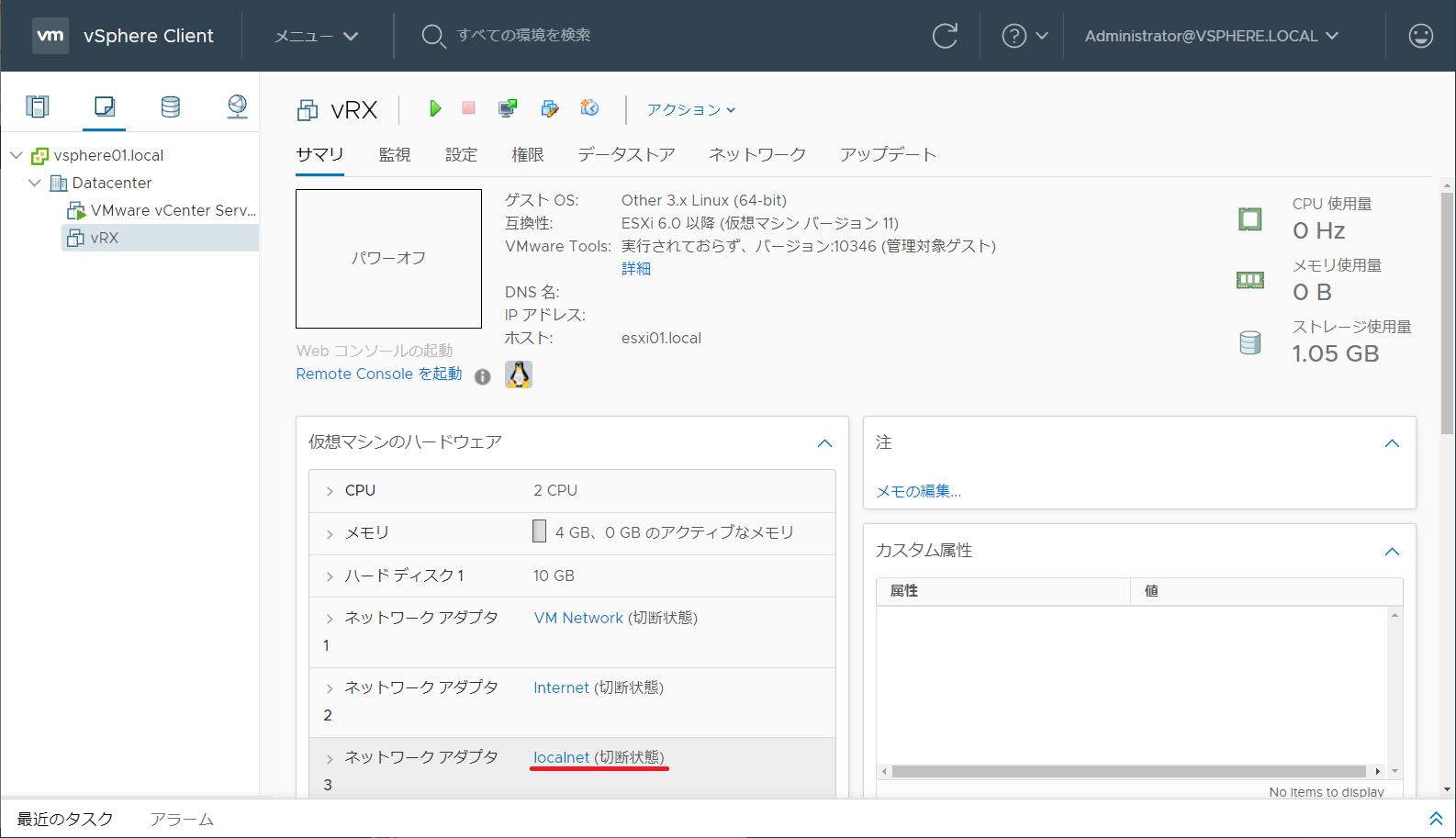Click the メモの編集... link

pos(918,491)
